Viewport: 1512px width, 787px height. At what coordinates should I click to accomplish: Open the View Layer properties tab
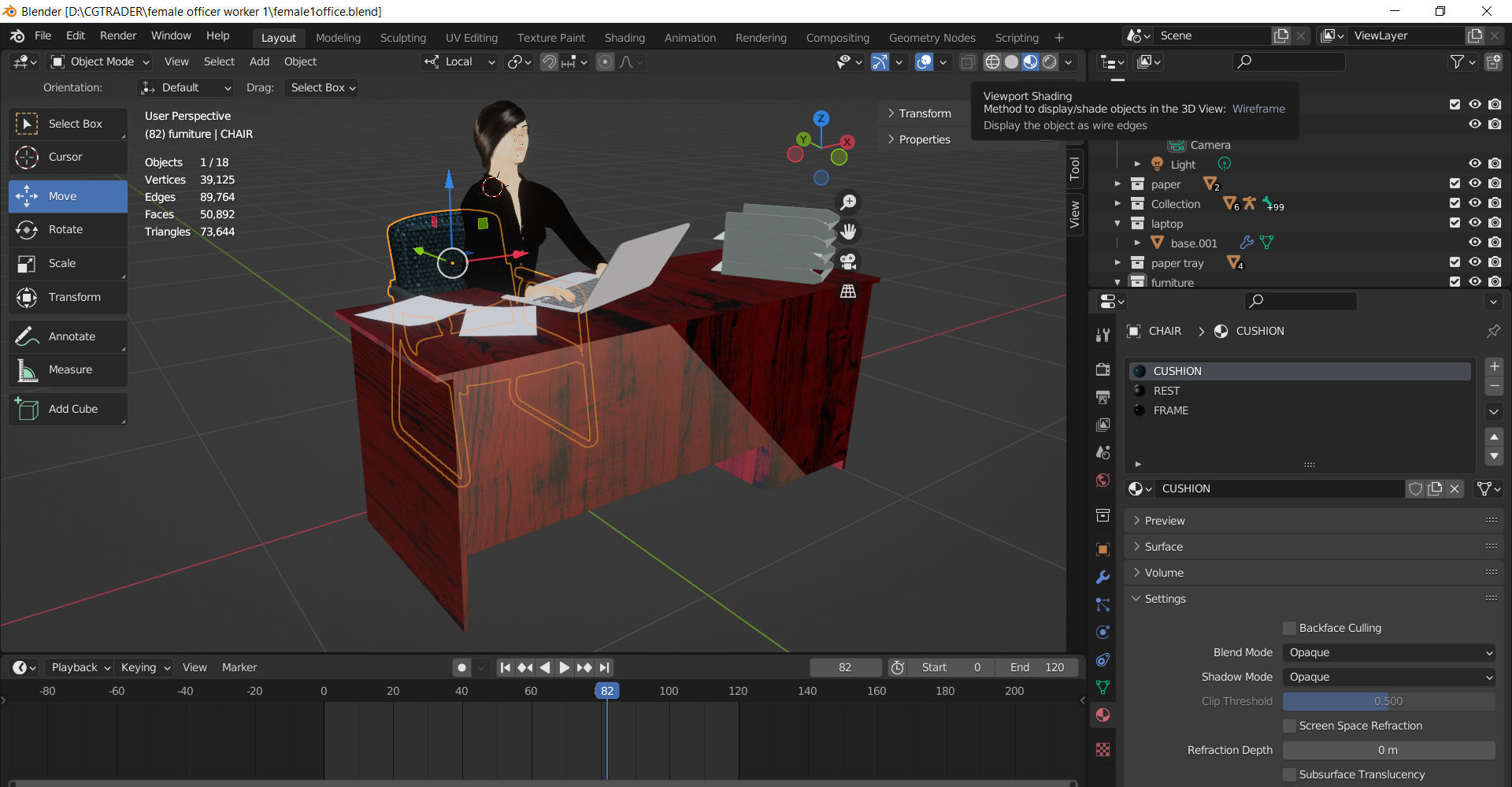click(x=1102, y=425)
